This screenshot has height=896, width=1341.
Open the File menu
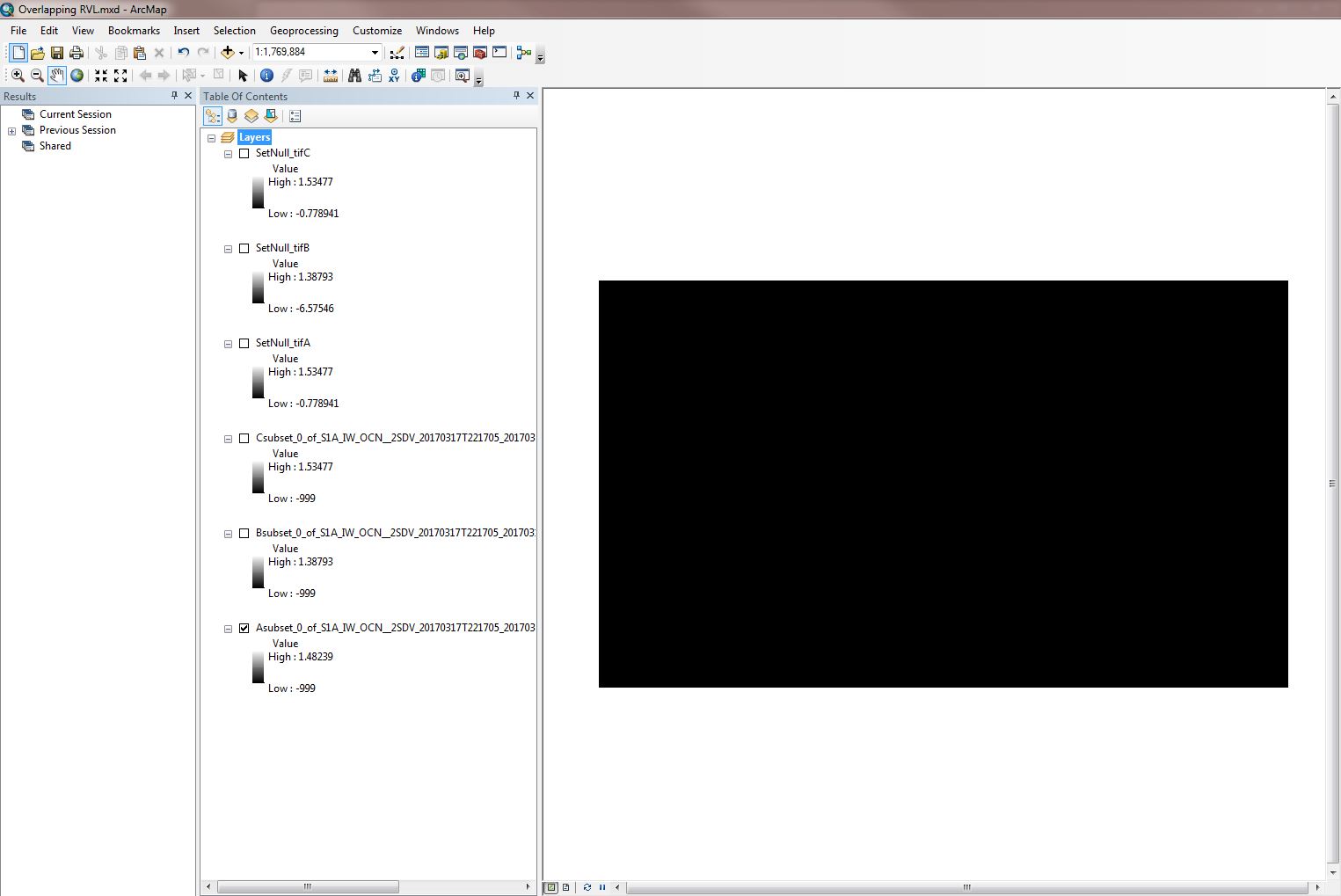(18, 31)
